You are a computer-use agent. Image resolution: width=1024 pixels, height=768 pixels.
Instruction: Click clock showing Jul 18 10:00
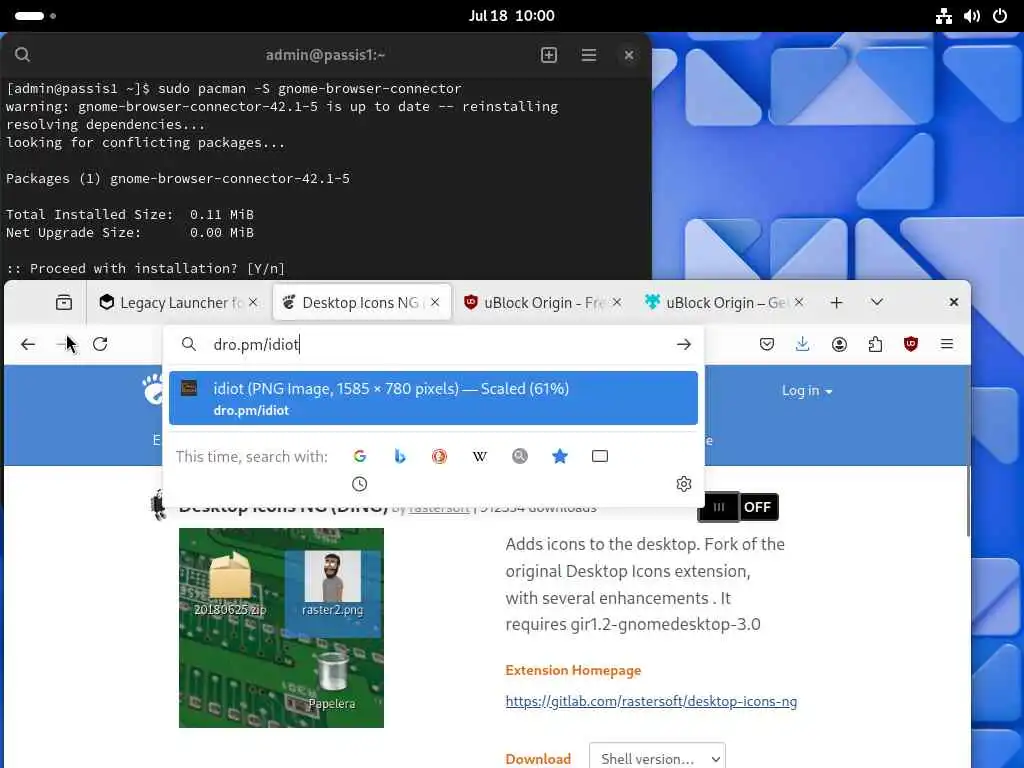(511, 16)
